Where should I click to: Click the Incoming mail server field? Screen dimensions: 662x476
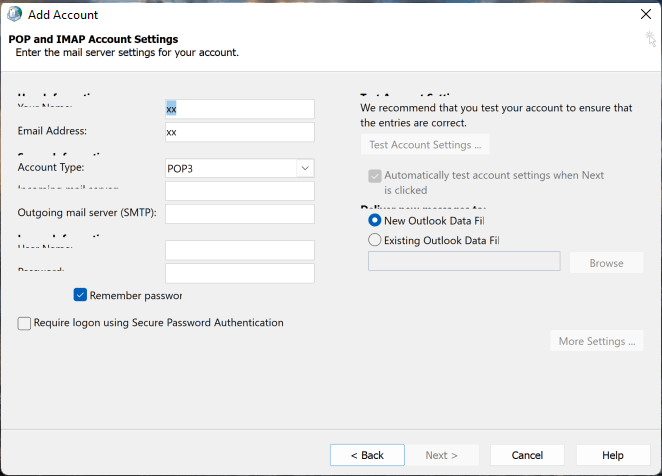(240, 191)
